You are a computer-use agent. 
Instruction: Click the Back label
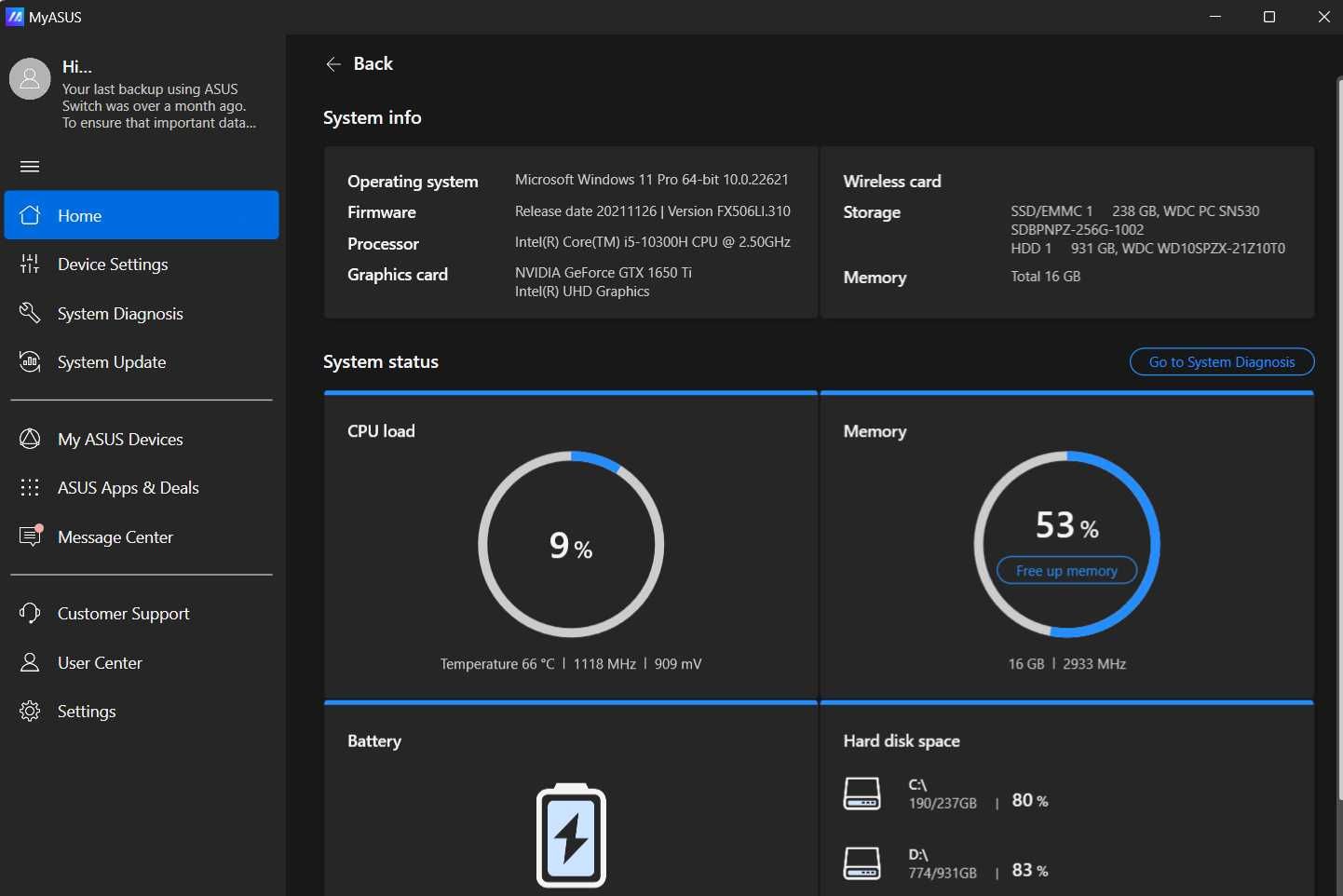pos(373,63)
